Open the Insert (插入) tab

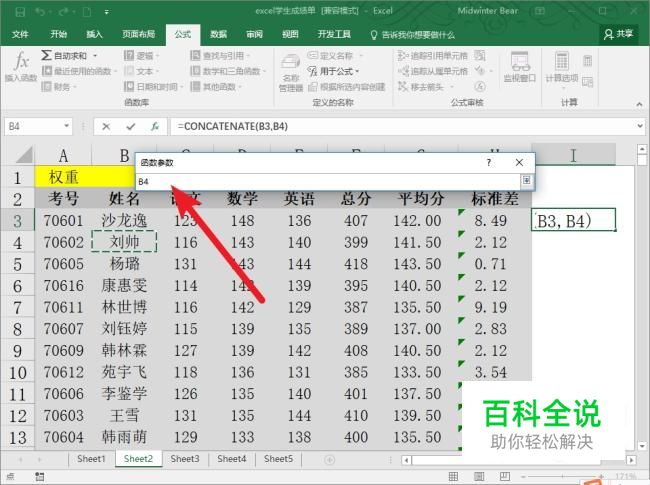tap(94, 34)
